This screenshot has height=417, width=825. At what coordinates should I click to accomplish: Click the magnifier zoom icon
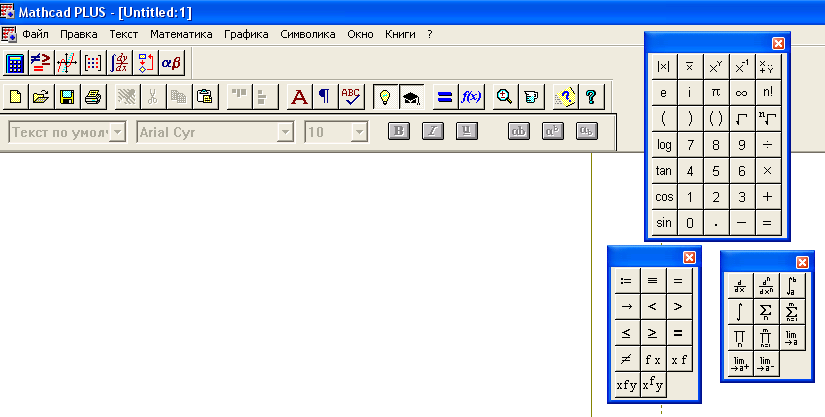(x=505, y=97)
